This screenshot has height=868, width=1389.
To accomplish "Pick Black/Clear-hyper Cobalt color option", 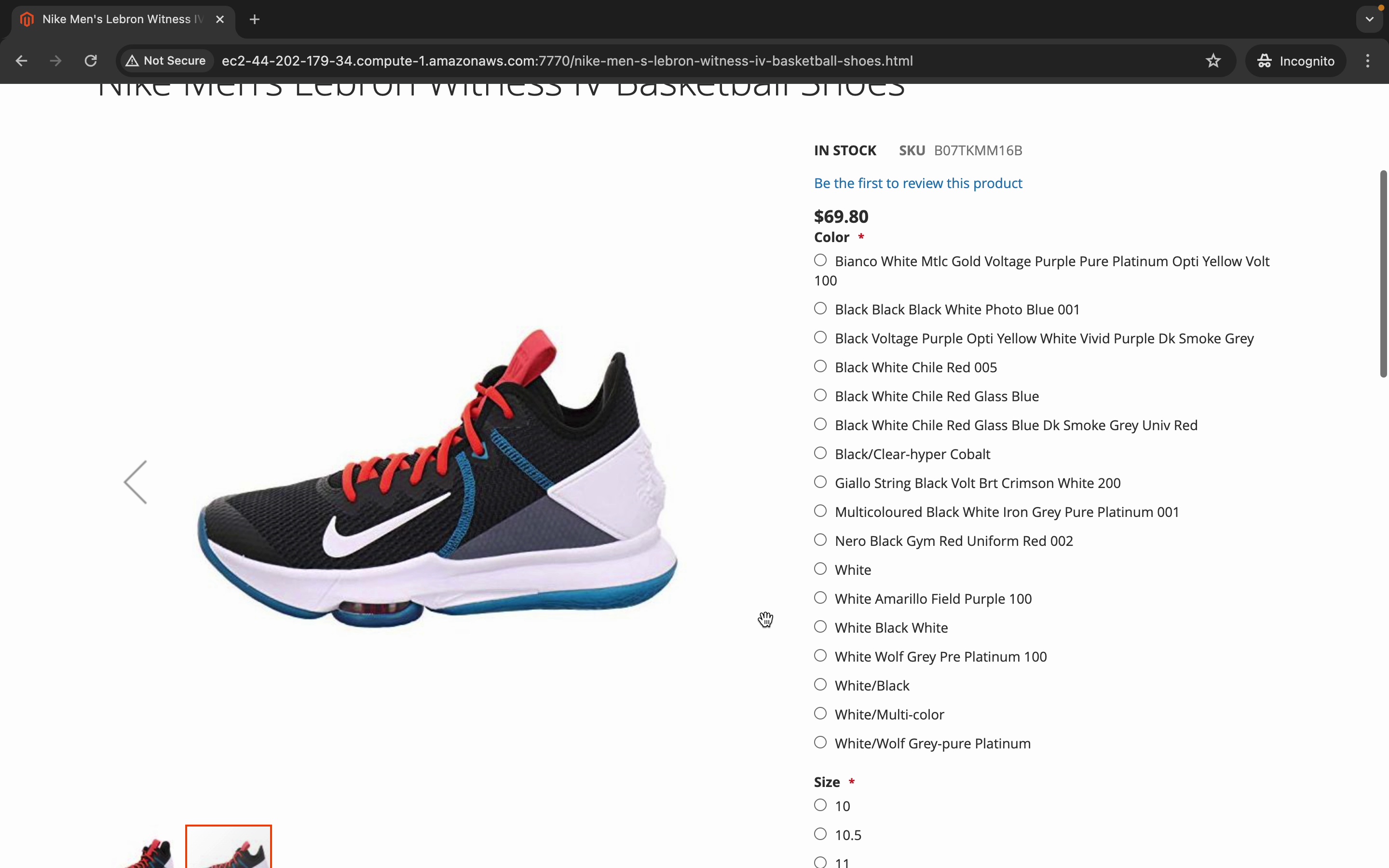I will point(821,453).
